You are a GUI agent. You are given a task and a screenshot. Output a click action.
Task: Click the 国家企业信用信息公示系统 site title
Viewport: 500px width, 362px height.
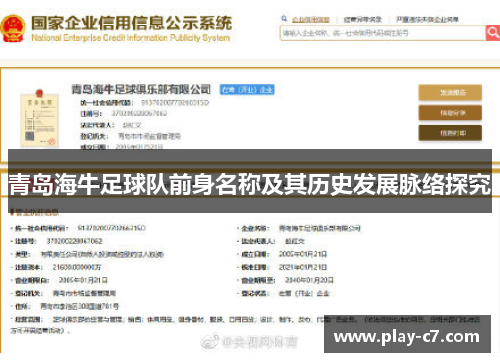[x=132, y=23]
